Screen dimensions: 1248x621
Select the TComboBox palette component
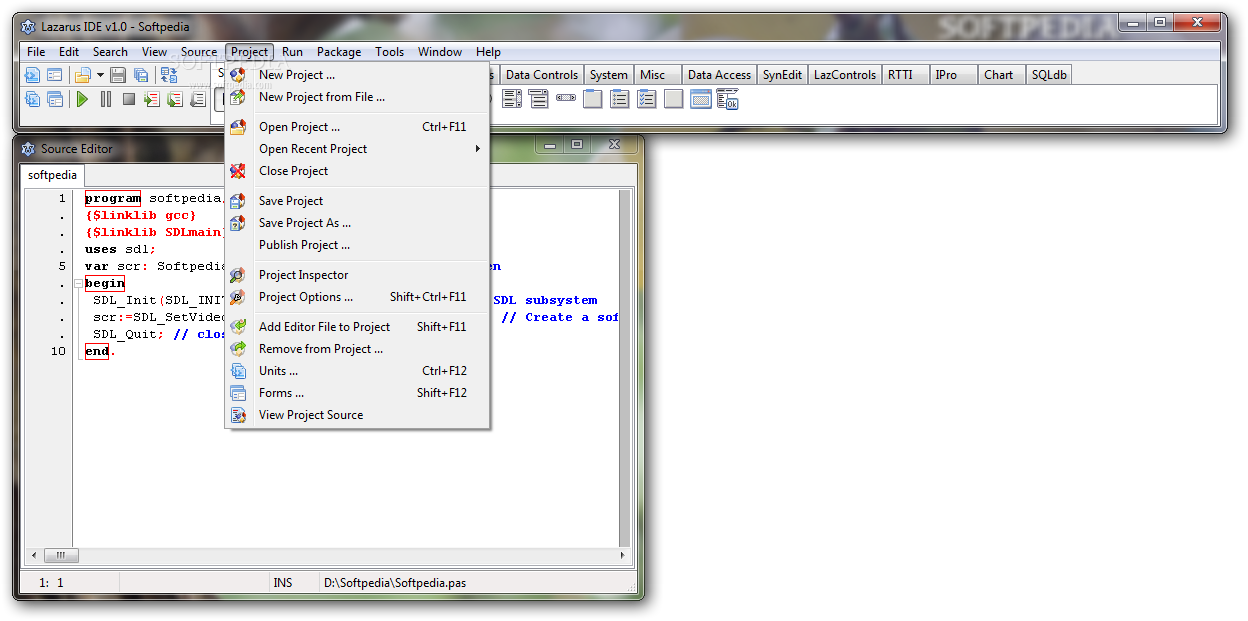pos(539,99)
